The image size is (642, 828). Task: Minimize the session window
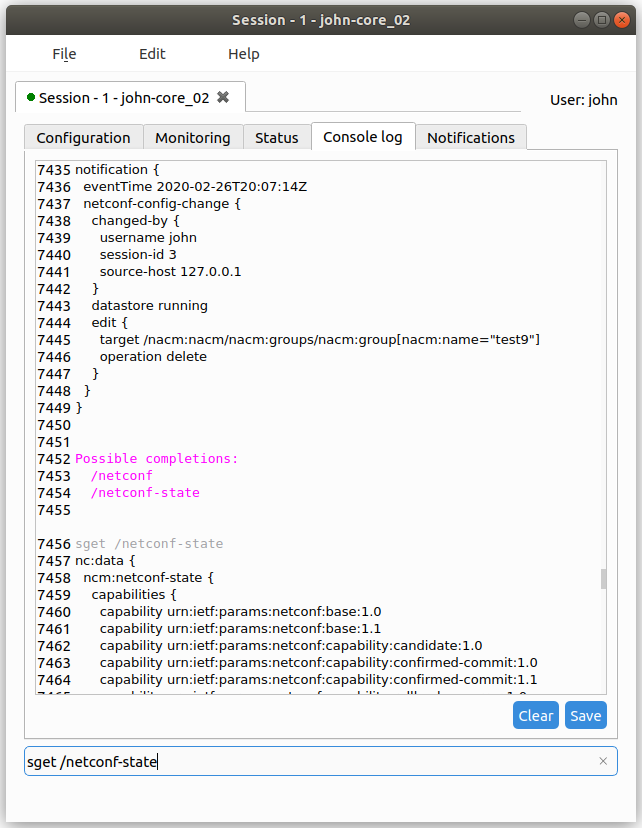(x=581, y=20)
